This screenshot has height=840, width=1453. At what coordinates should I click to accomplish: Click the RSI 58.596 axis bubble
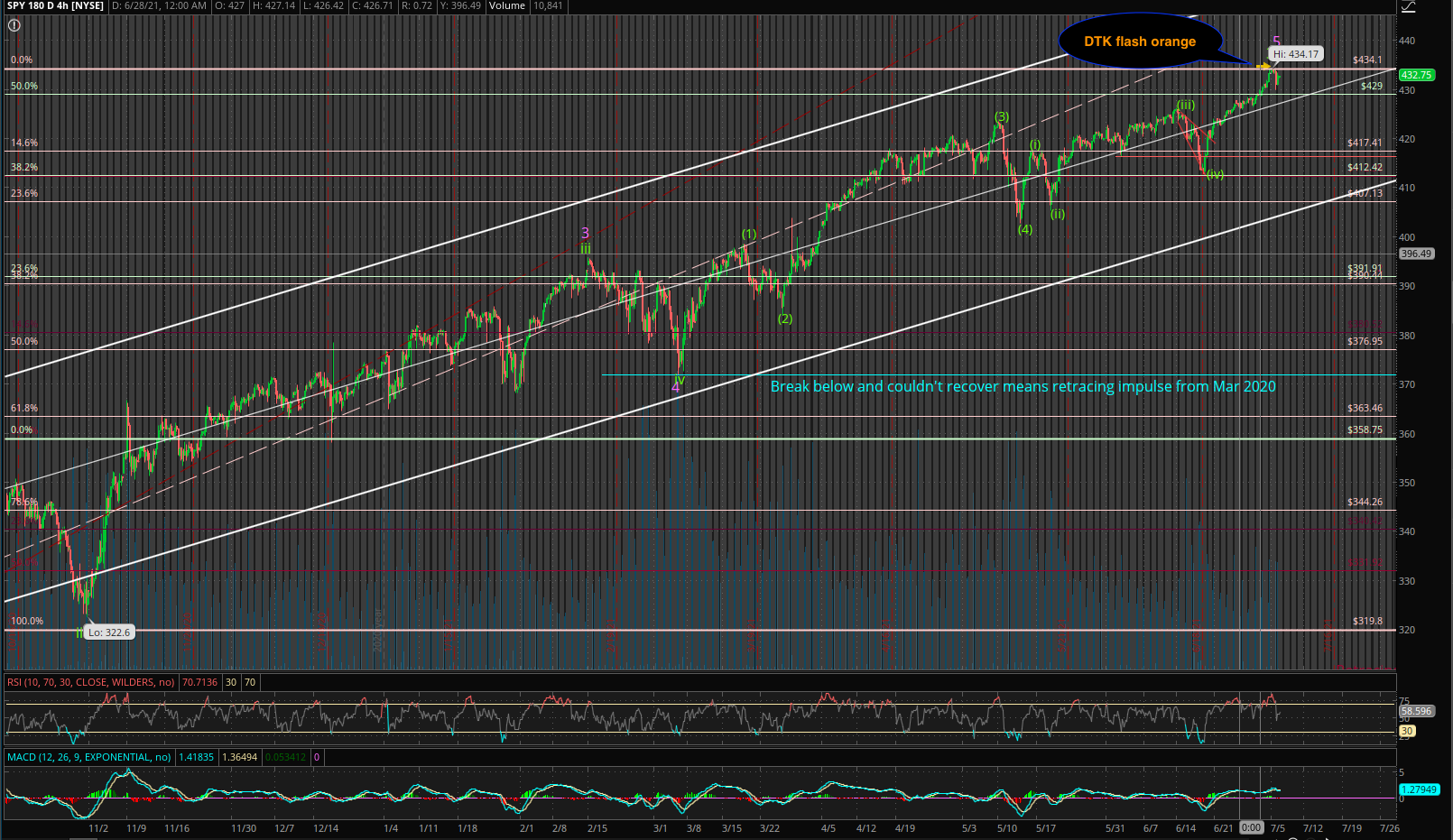coord(1416,711)
